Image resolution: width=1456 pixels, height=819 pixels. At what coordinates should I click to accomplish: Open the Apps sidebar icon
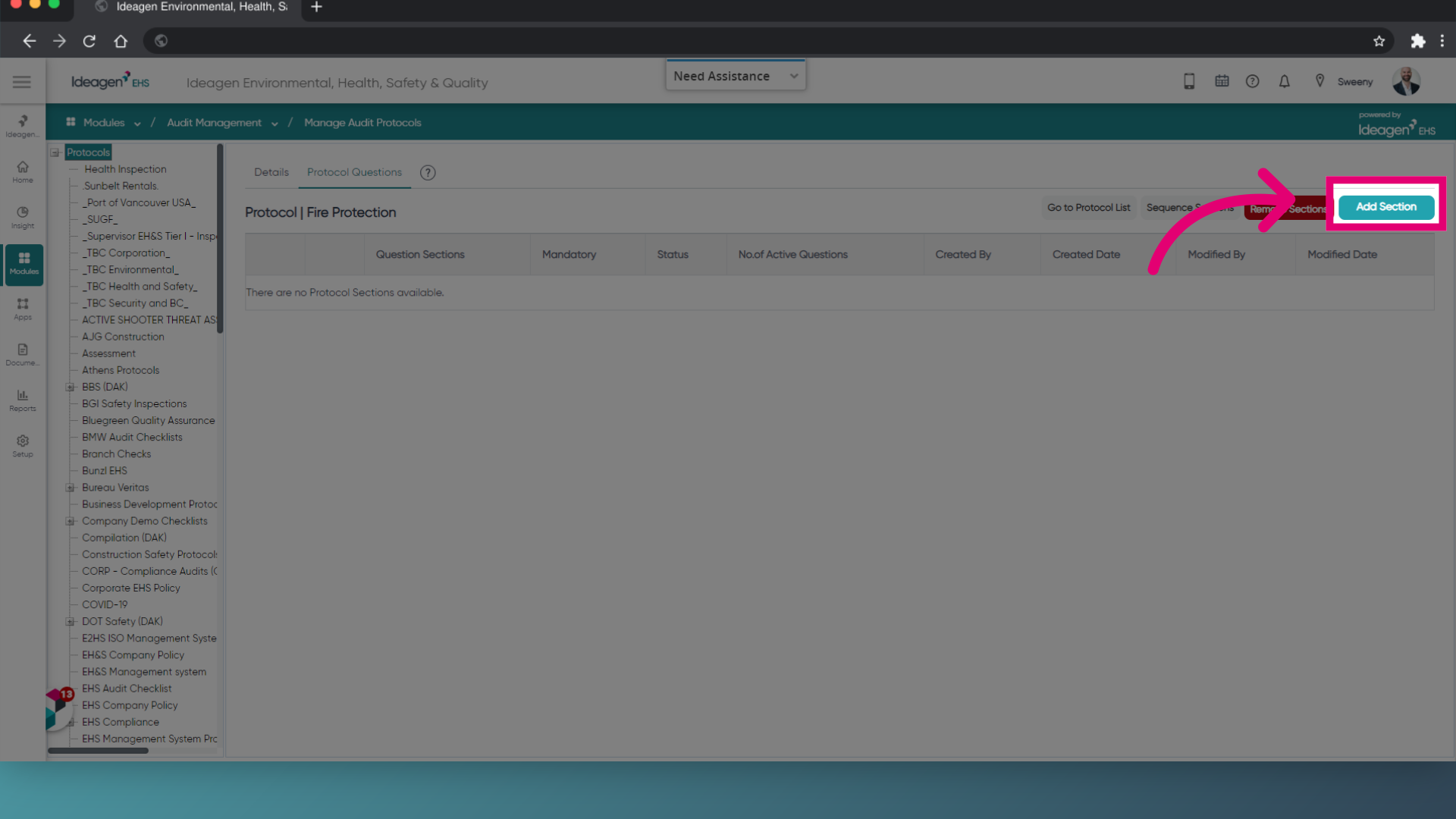coord(23,308)
